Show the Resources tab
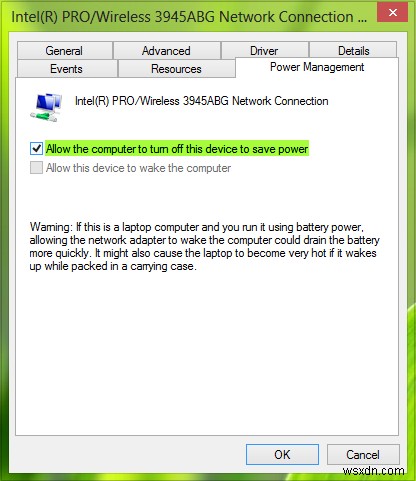Screen dimensions: 416x481 pos(176,69)
